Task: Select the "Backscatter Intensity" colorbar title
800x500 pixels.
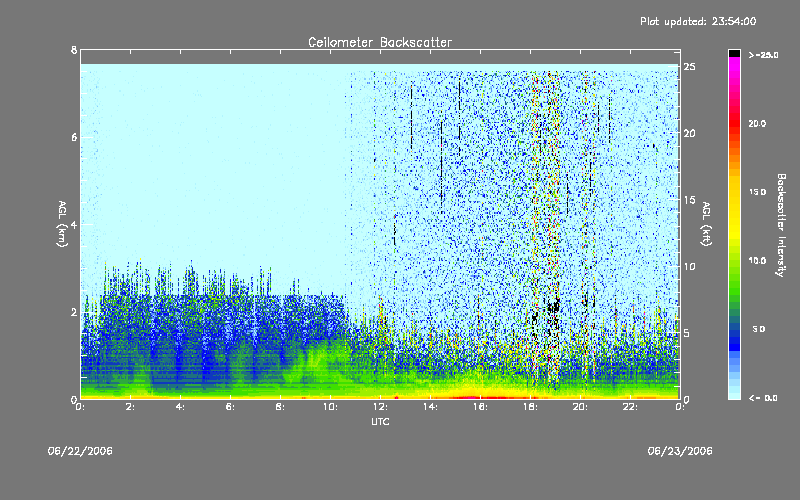Action: pyautogui.click(x=781, y=225)
